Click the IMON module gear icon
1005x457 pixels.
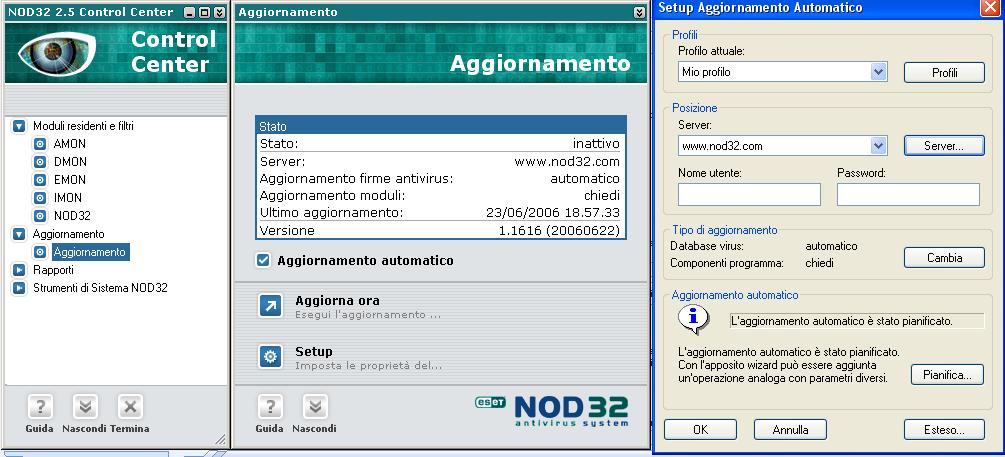point(40,197)
